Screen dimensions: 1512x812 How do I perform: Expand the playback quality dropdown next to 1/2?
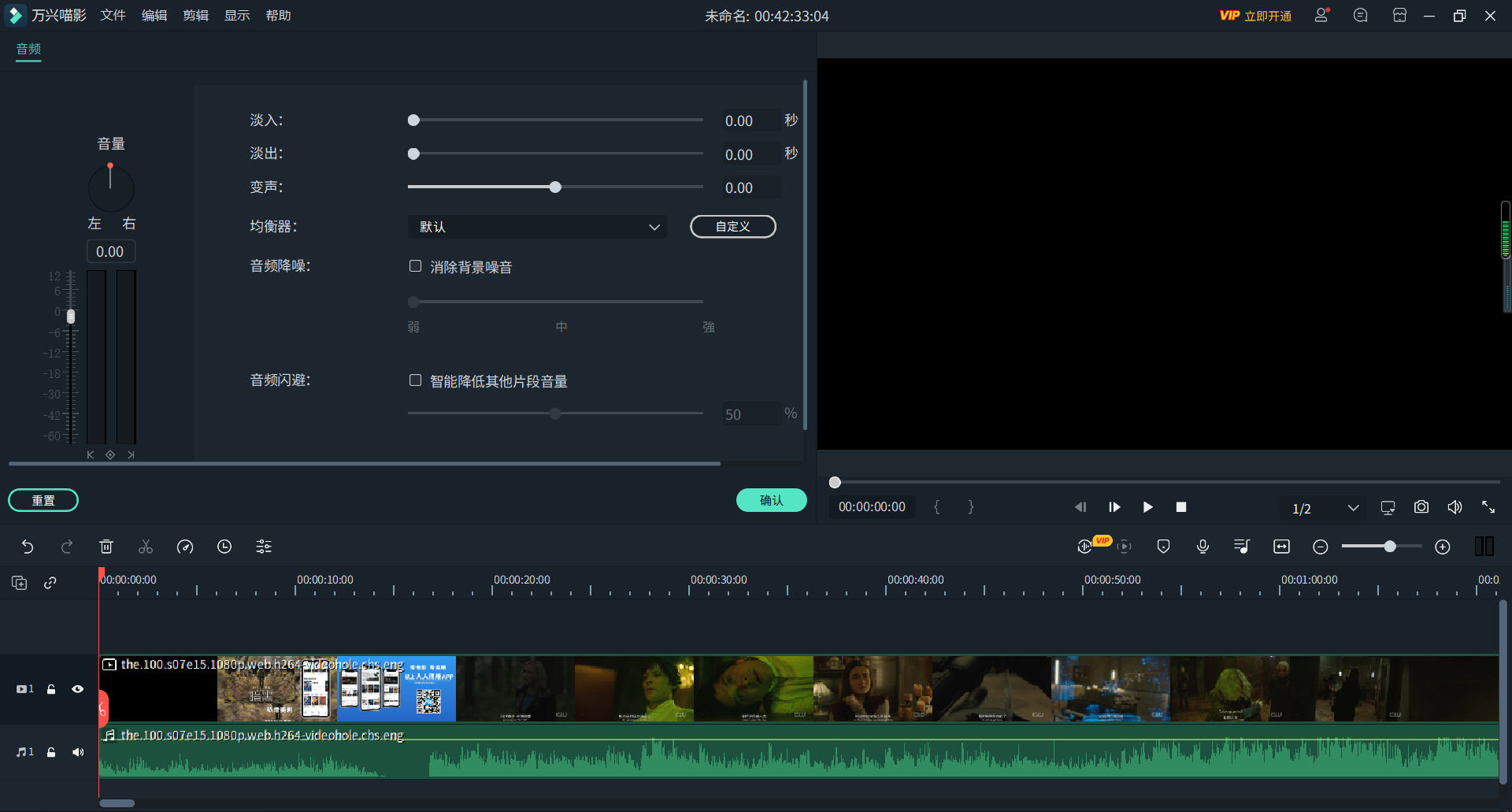(x=1353, y=508)
